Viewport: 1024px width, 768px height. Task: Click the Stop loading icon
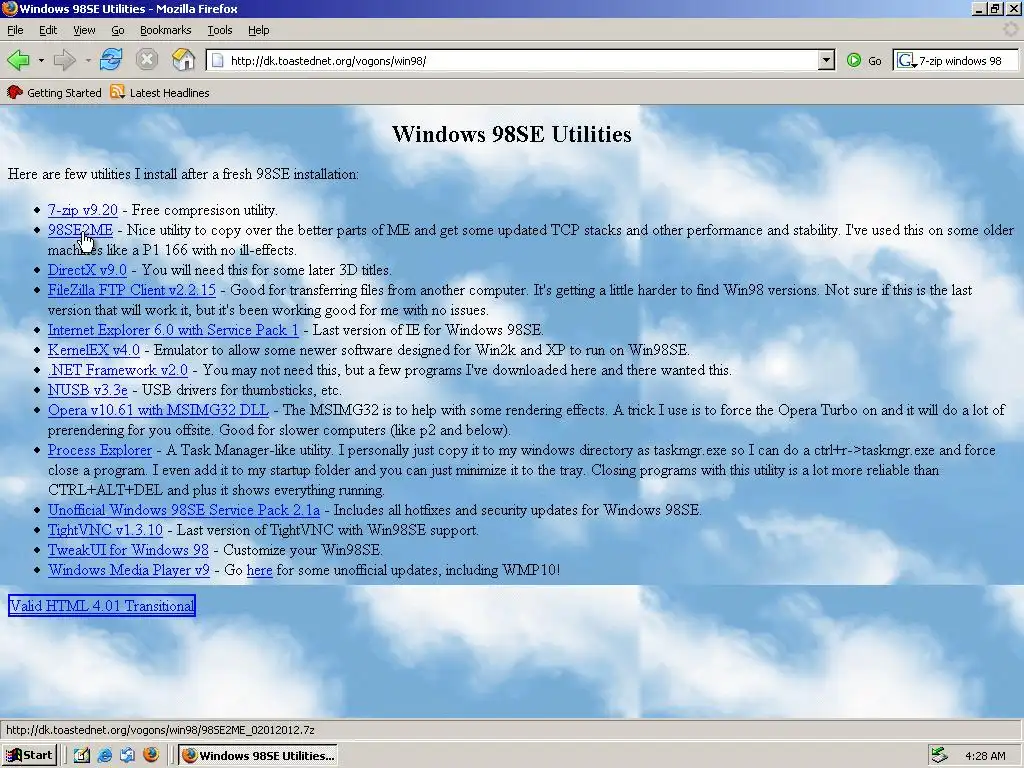click(147, 60)
